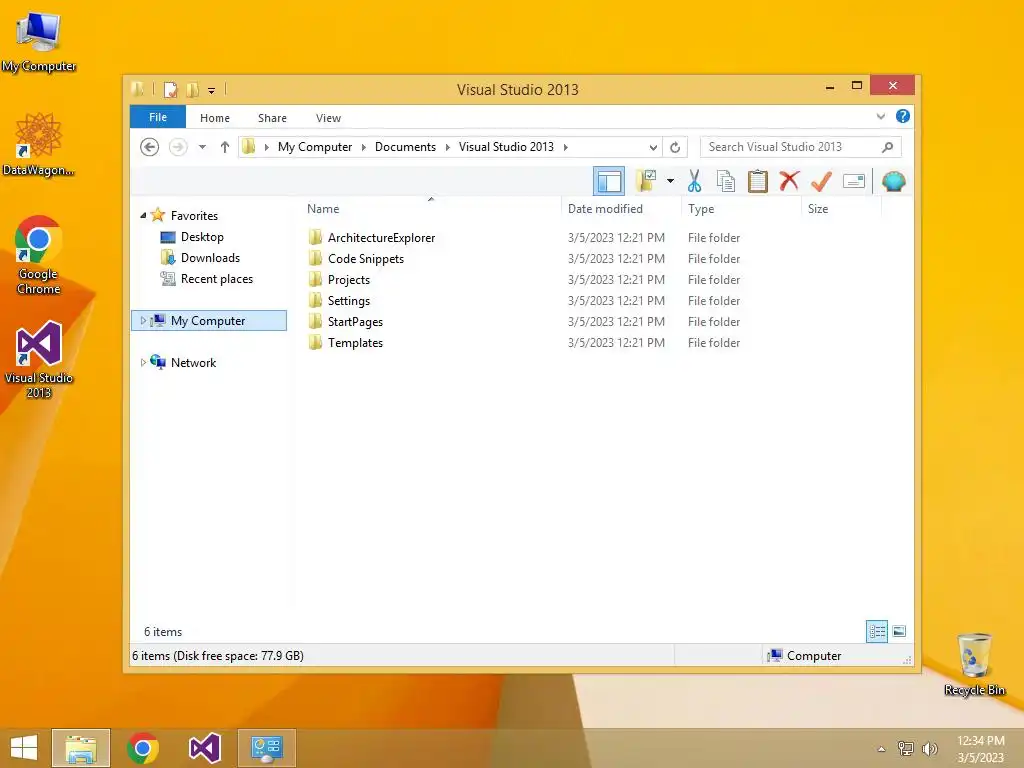Switch to Large icons view in status bar

click(x=899, y=631)
